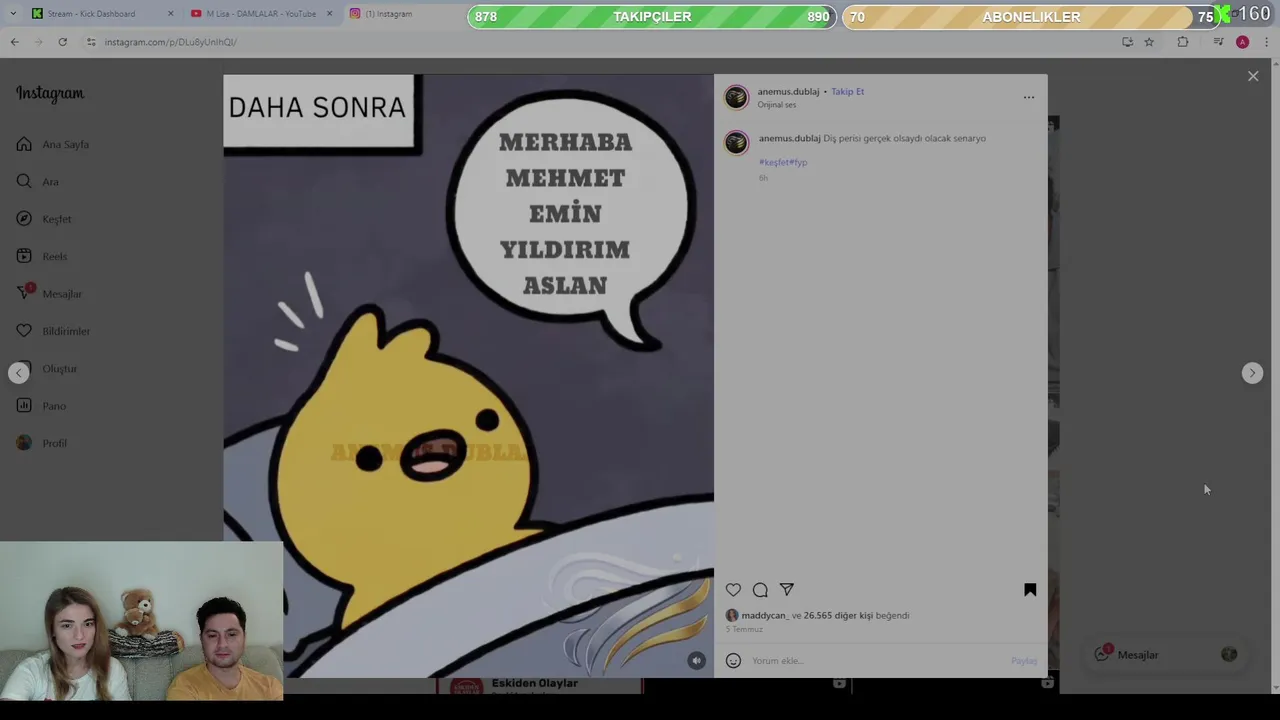Viewport: 1280px width, 720px height.
Task: Click Takip Et to follow
Action: [847, 91]
